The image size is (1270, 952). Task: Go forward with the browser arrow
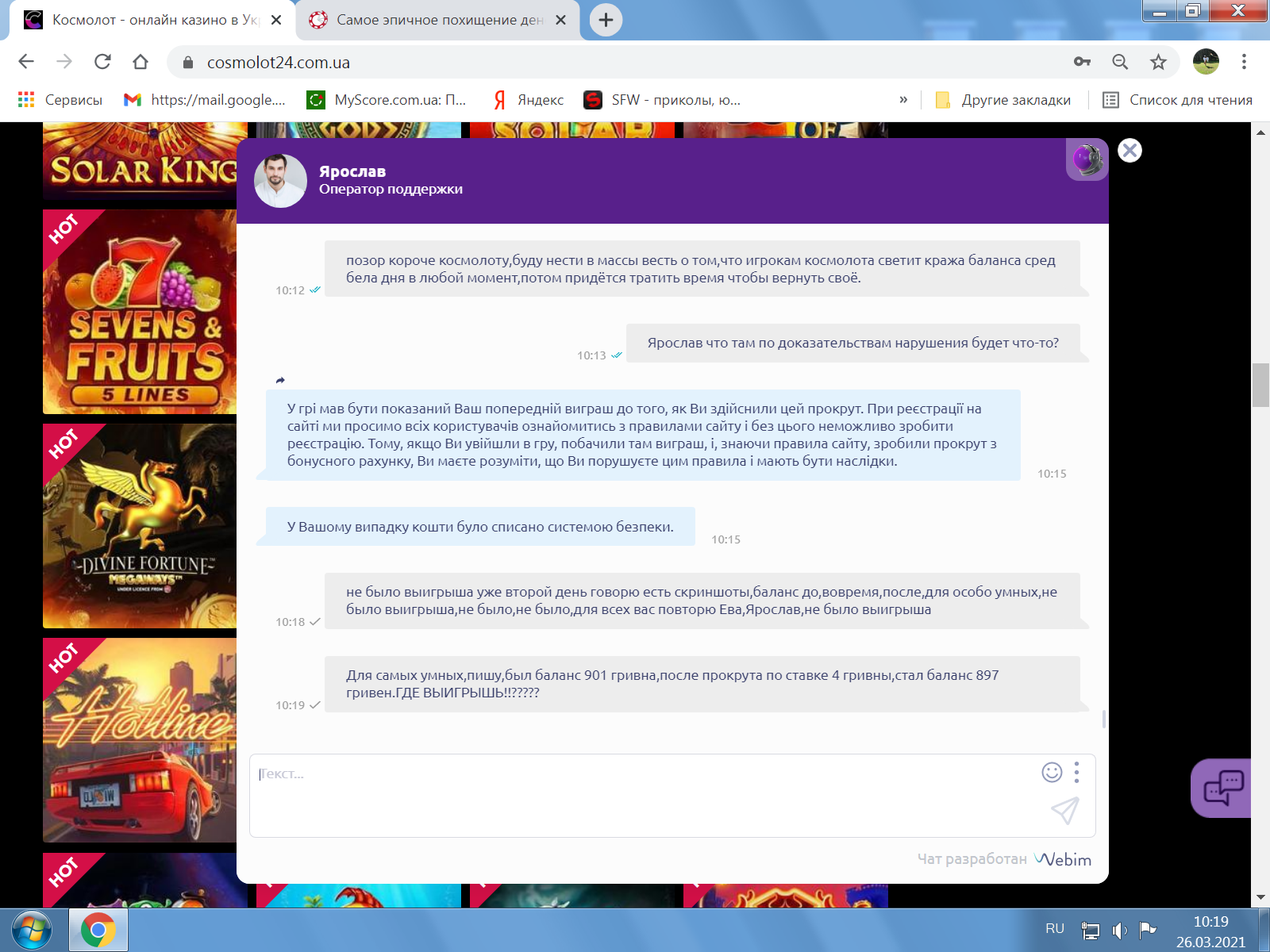pyautogui.click(x=64, y=62)
